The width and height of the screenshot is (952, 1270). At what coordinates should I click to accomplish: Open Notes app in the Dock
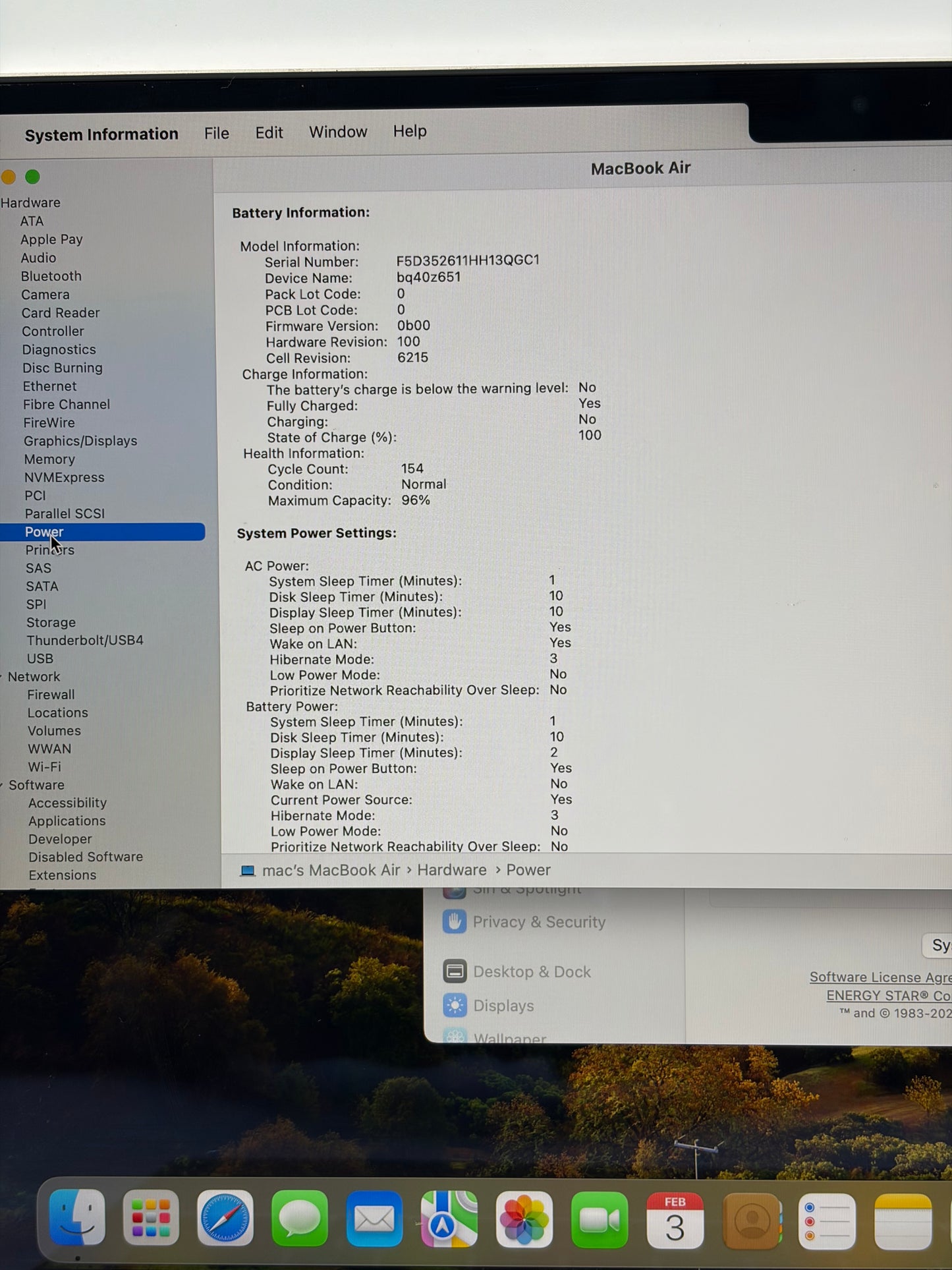pos(903,1222)
